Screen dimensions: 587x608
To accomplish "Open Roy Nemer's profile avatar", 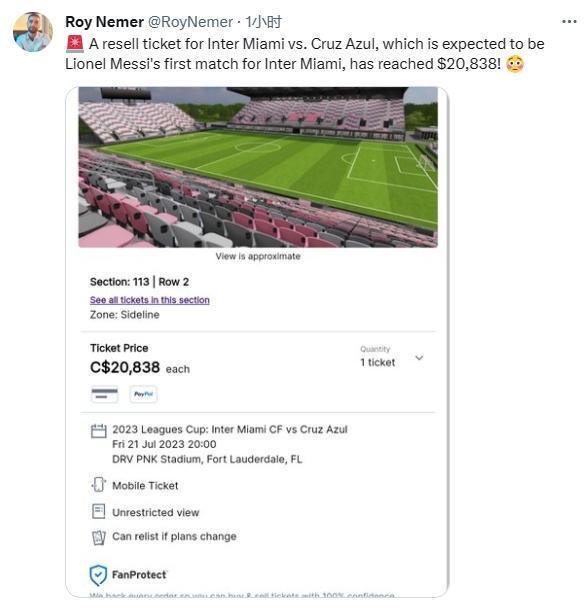I will [x=33, y=32].
